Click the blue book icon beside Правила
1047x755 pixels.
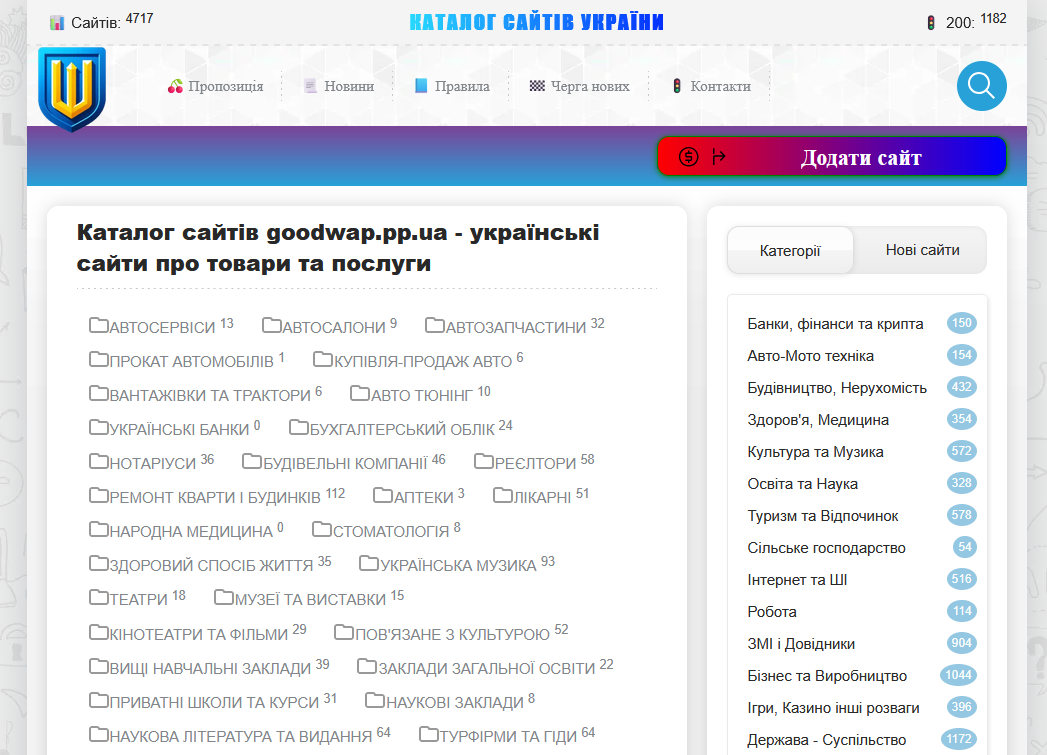(421, 85)
